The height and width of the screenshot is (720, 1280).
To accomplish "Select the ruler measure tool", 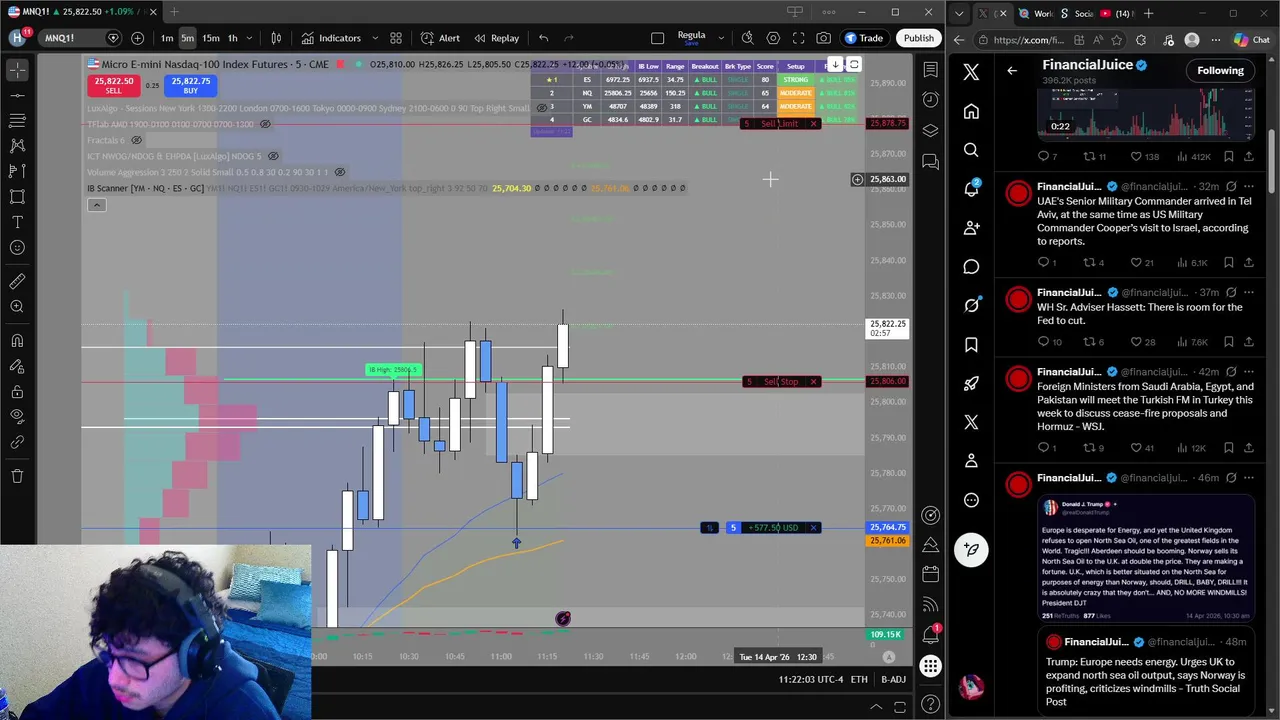I will tap(17, 281).
